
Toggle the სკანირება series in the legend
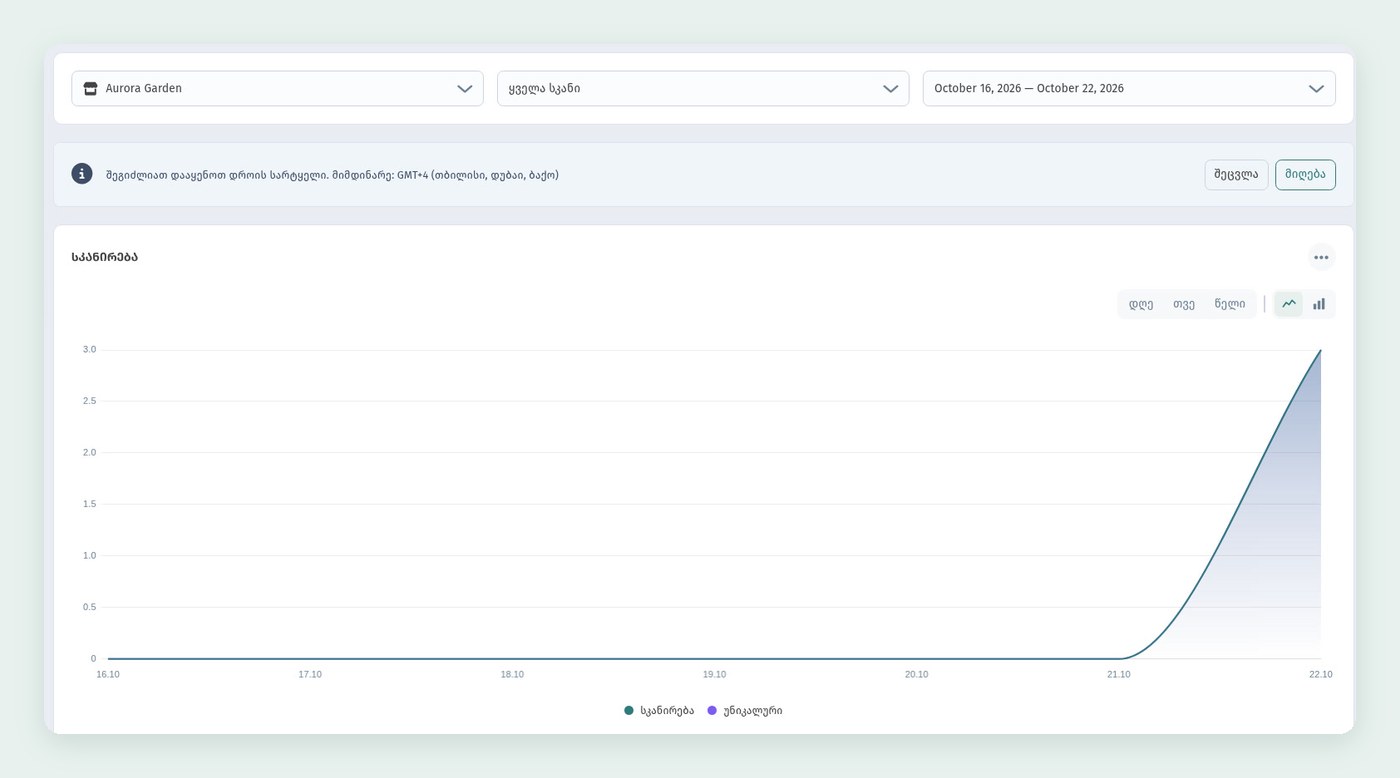(x=659, y=710)
